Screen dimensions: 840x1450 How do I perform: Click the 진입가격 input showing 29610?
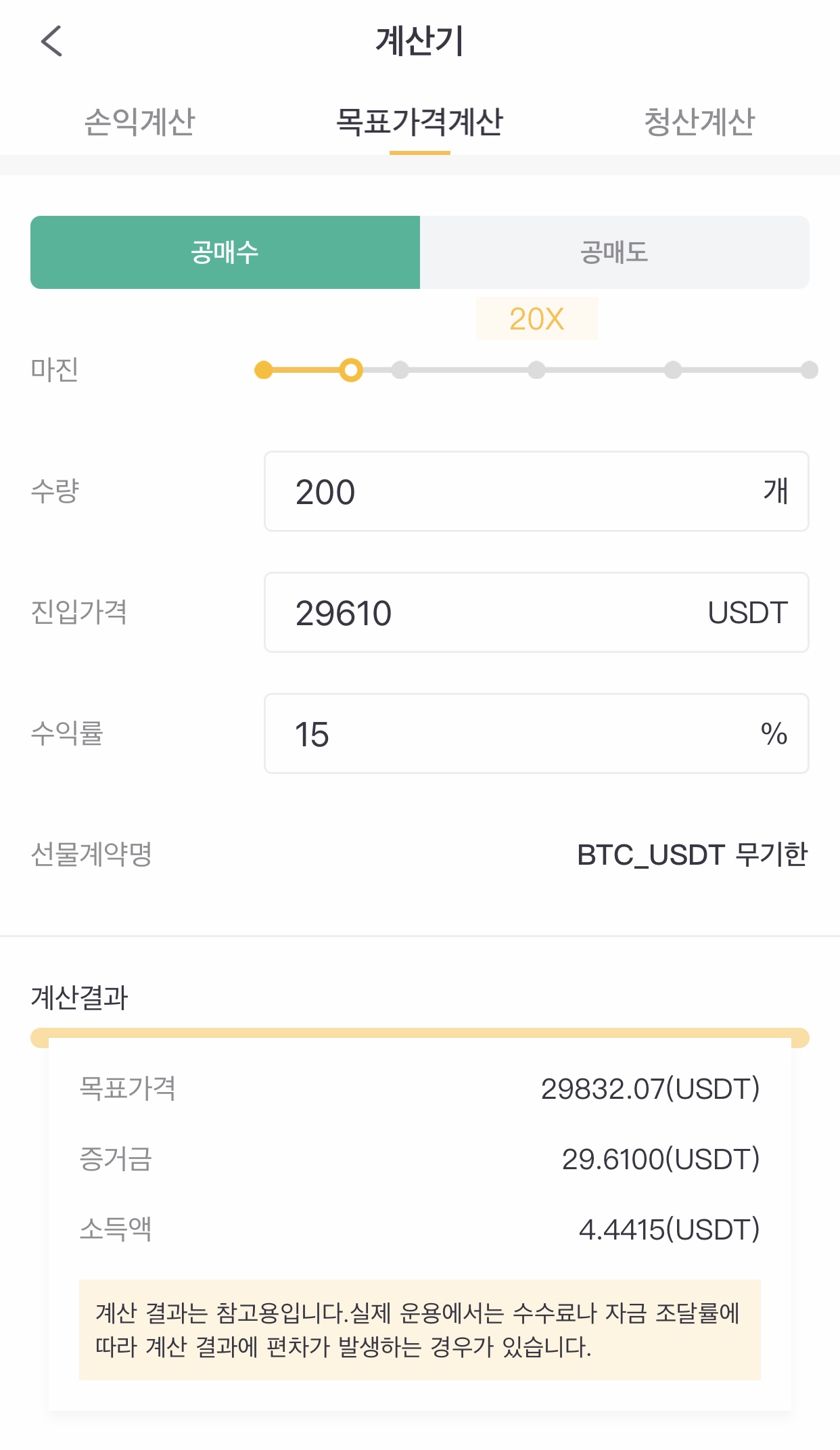click(x=536, y=612)
